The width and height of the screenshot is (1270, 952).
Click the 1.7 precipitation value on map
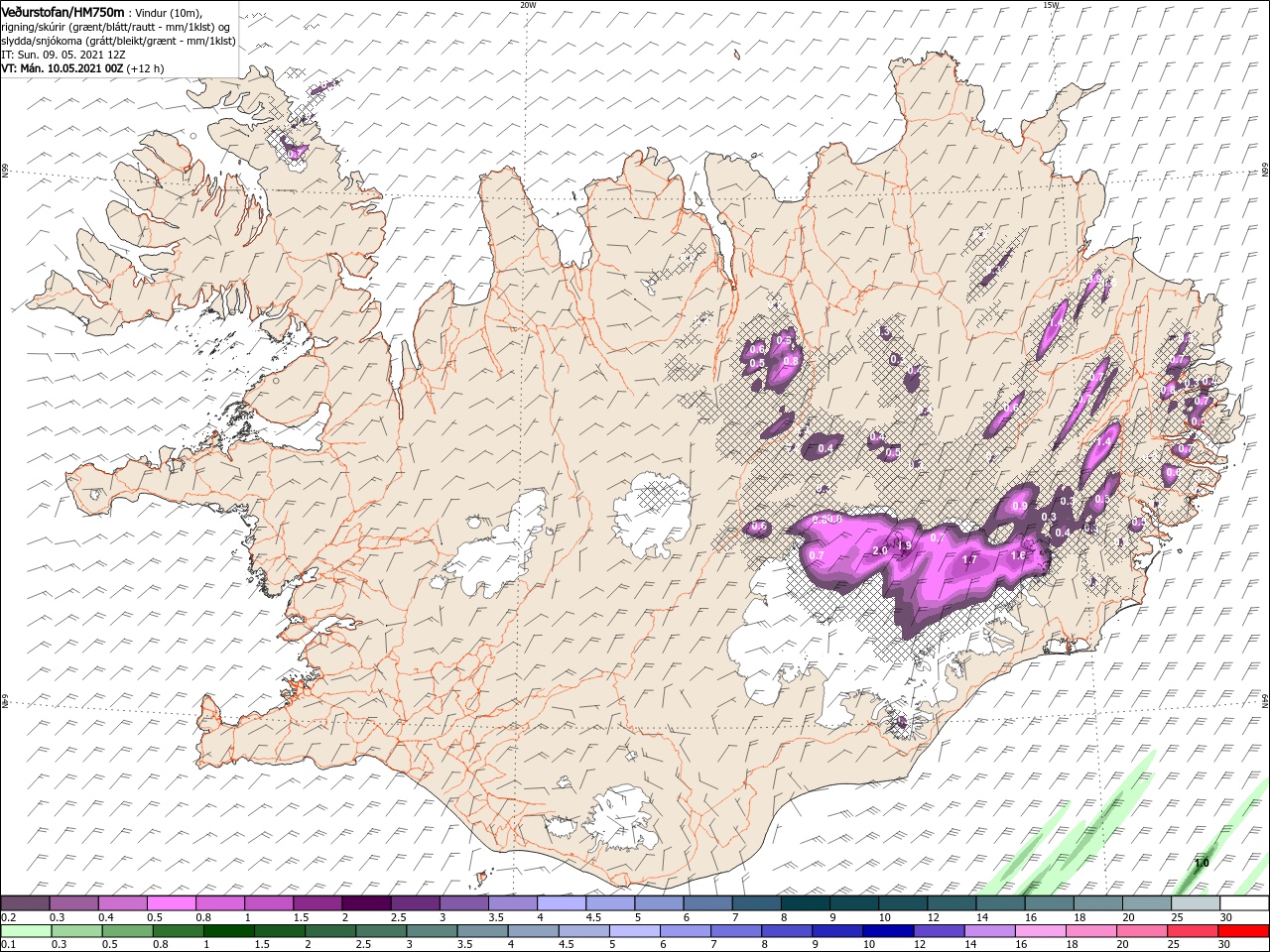click(970, 559)
